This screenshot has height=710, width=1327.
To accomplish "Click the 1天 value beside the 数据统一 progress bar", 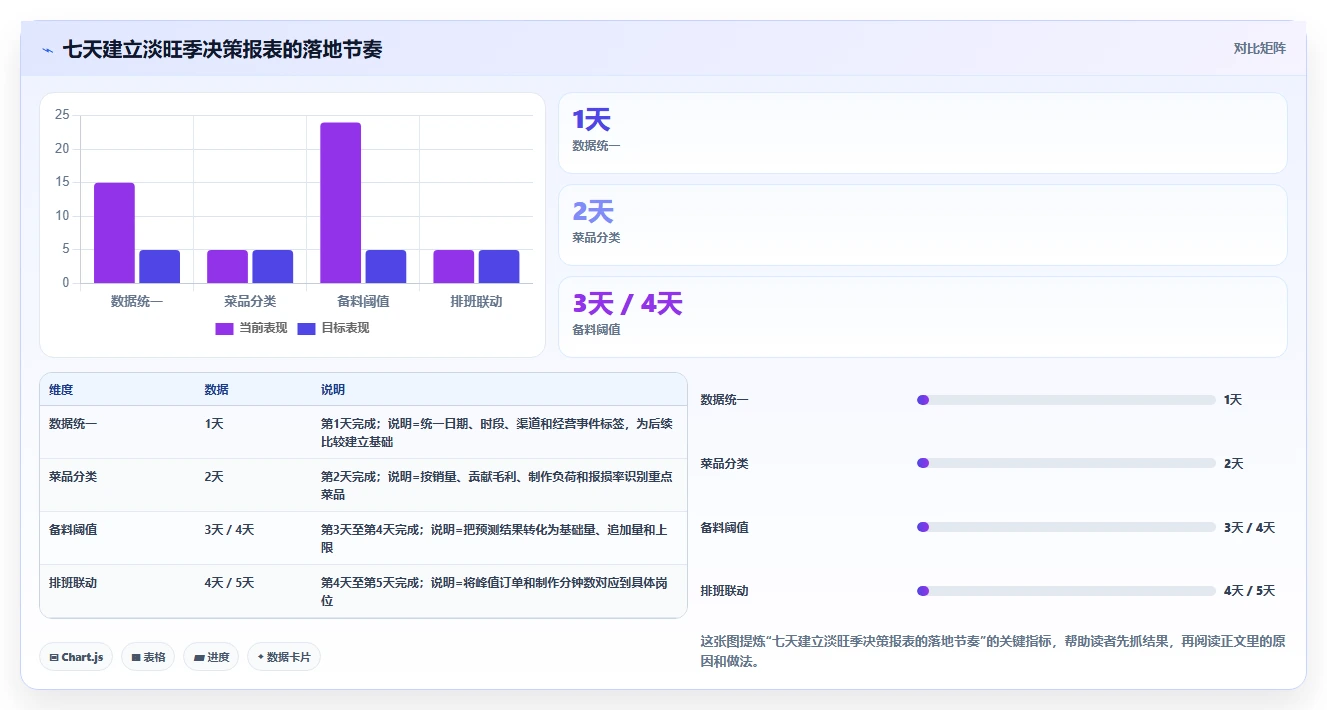I will coord(1233,400).
